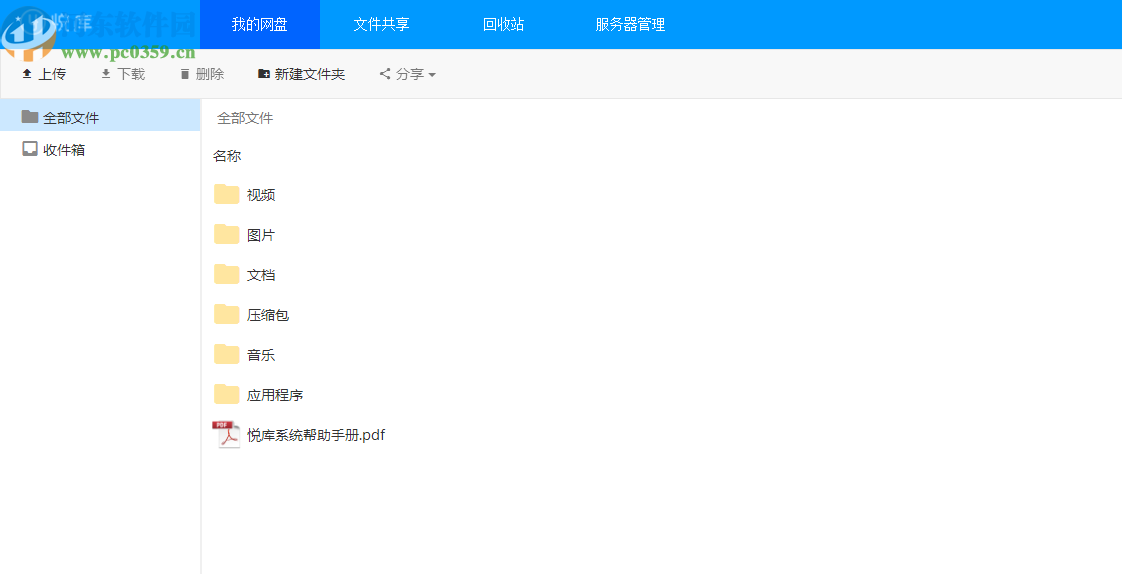This screenshot has width=1122, height=574.
Task: Open the 压缩包 folder name
Action: pyautogui.click(x=268, y=315)
